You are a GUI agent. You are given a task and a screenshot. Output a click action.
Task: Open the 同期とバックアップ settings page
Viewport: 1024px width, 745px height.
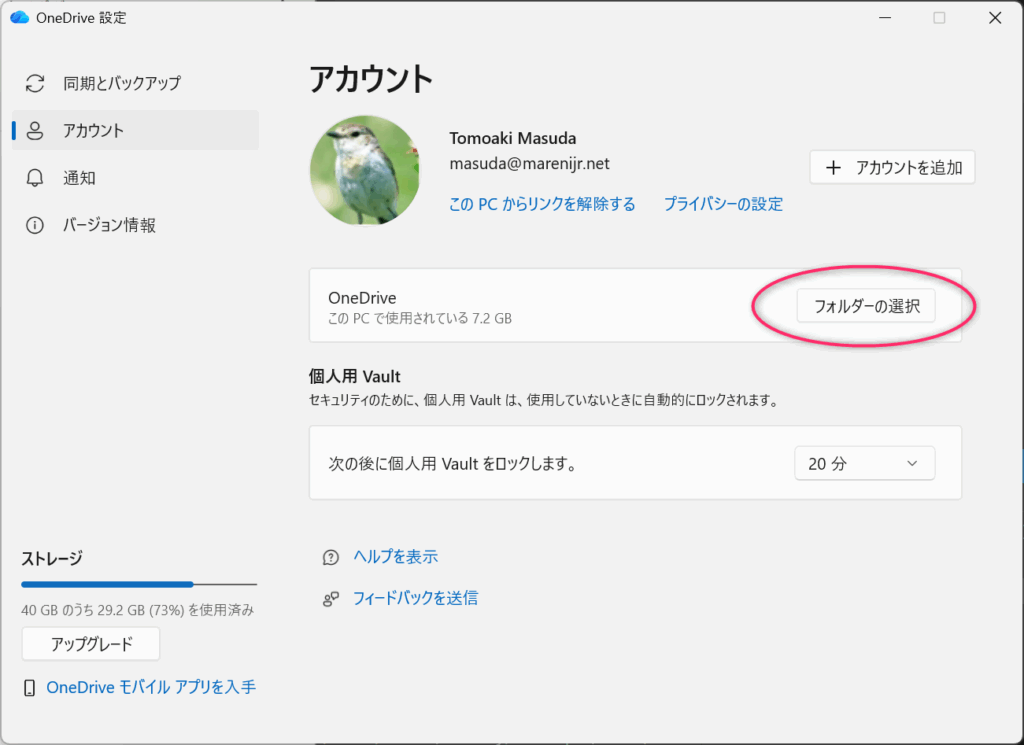121,83
